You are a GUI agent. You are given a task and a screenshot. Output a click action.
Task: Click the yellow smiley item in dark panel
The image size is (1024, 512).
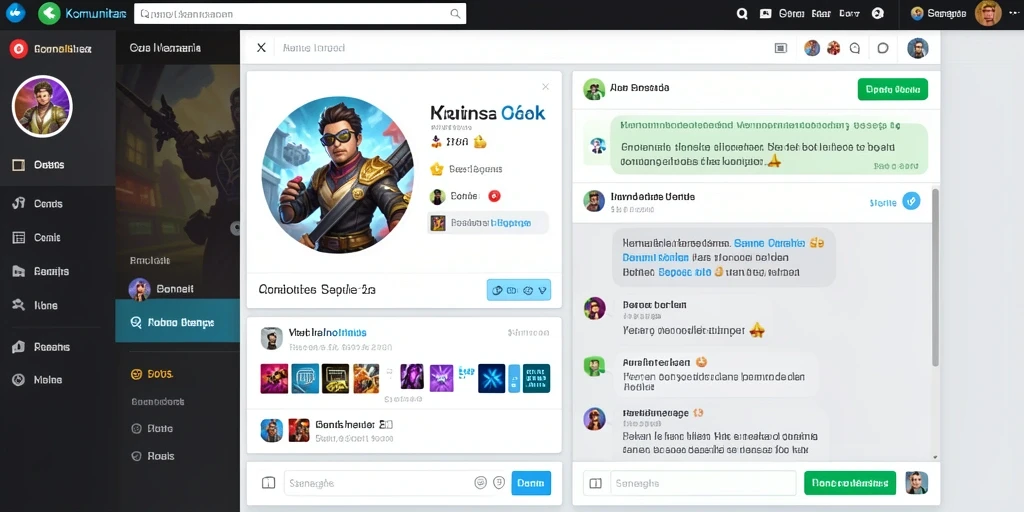point(152,374)
